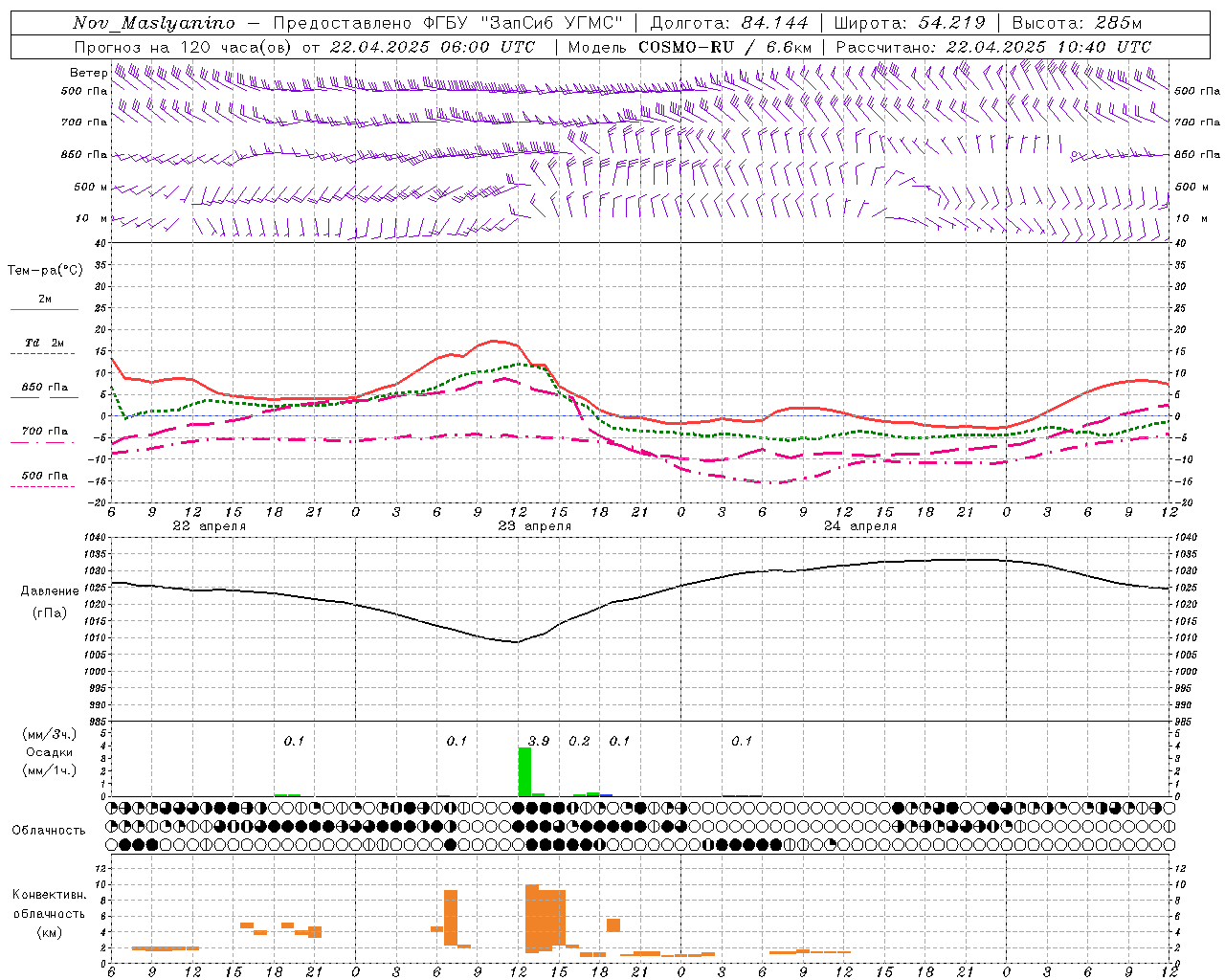Screen dimensions: 1225x980
Task: Click the tallest orange convective cloud bar
Action: point(532,918)
